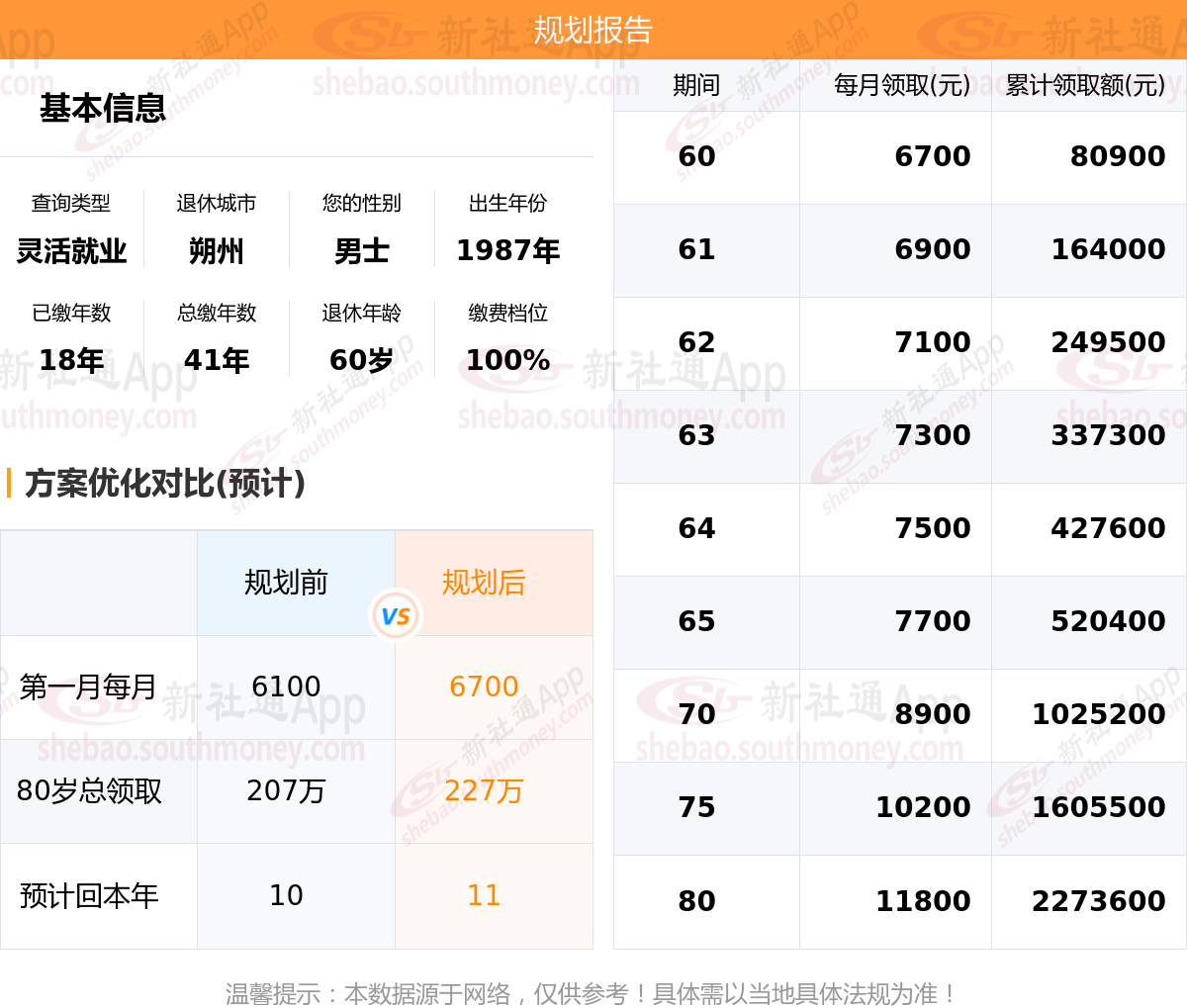
Task: Click the 预计回本年 row label
Action: coord(89,896)
